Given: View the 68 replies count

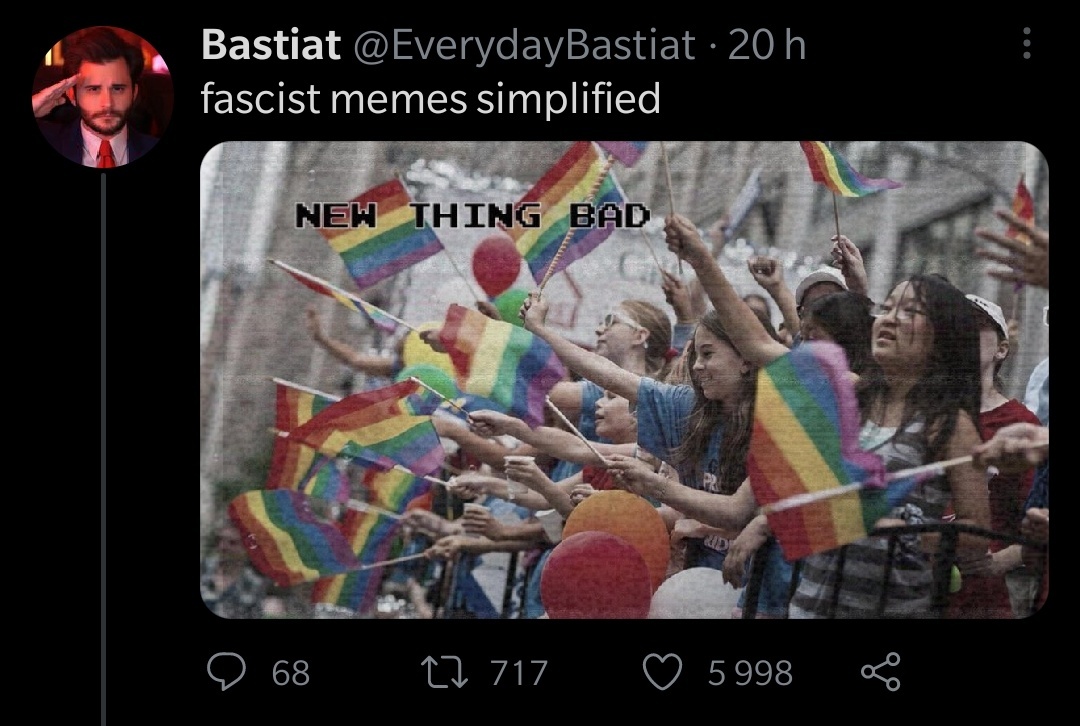Looking at the screenshot, I should pos(291,673).
